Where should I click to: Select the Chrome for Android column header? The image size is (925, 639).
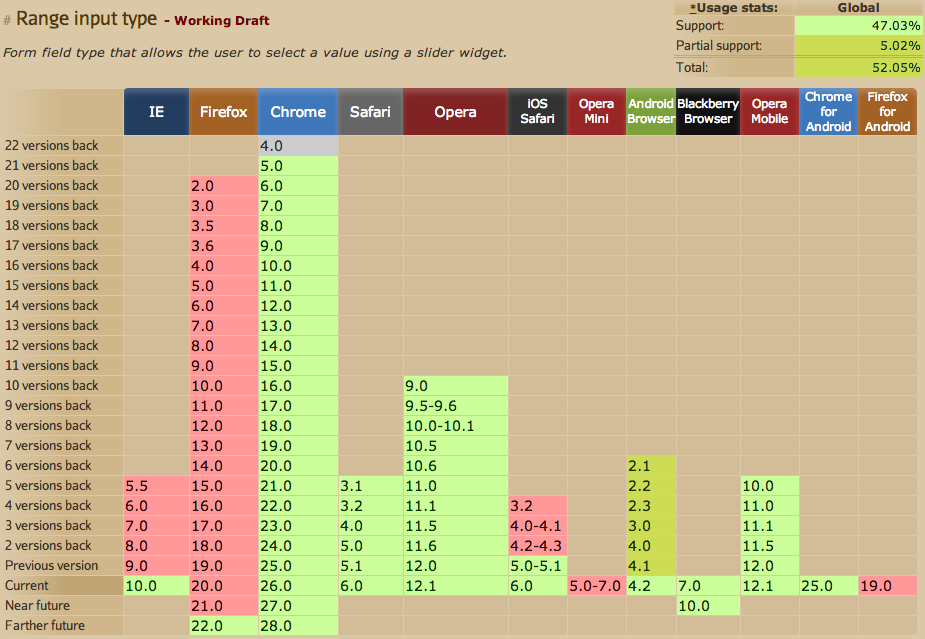click(828, 112)
